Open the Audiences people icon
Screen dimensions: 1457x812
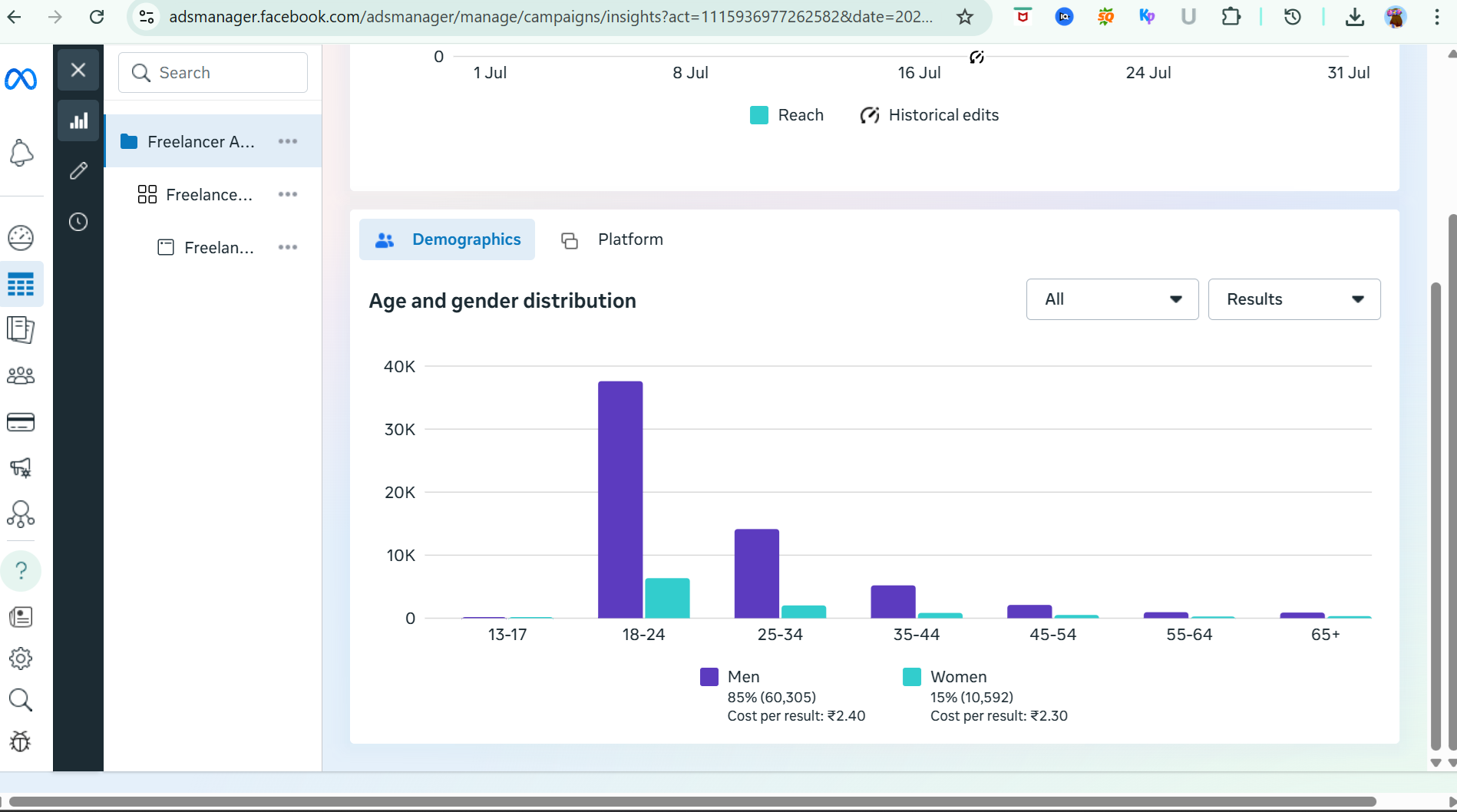(x=21, y=375)
